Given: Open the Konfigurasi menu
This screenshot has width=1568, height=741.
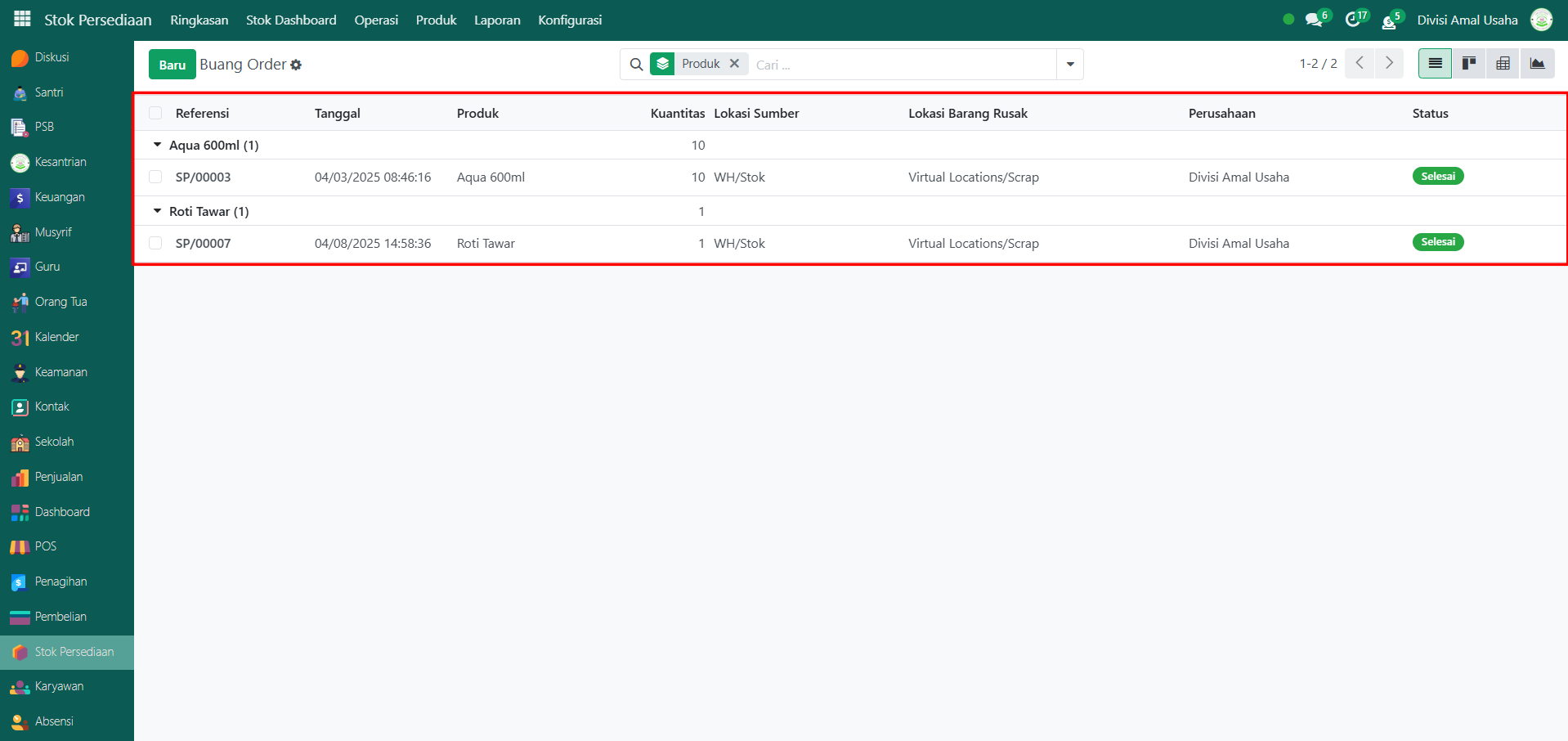Looking at the screenshot, I should [x=570, y=20].
